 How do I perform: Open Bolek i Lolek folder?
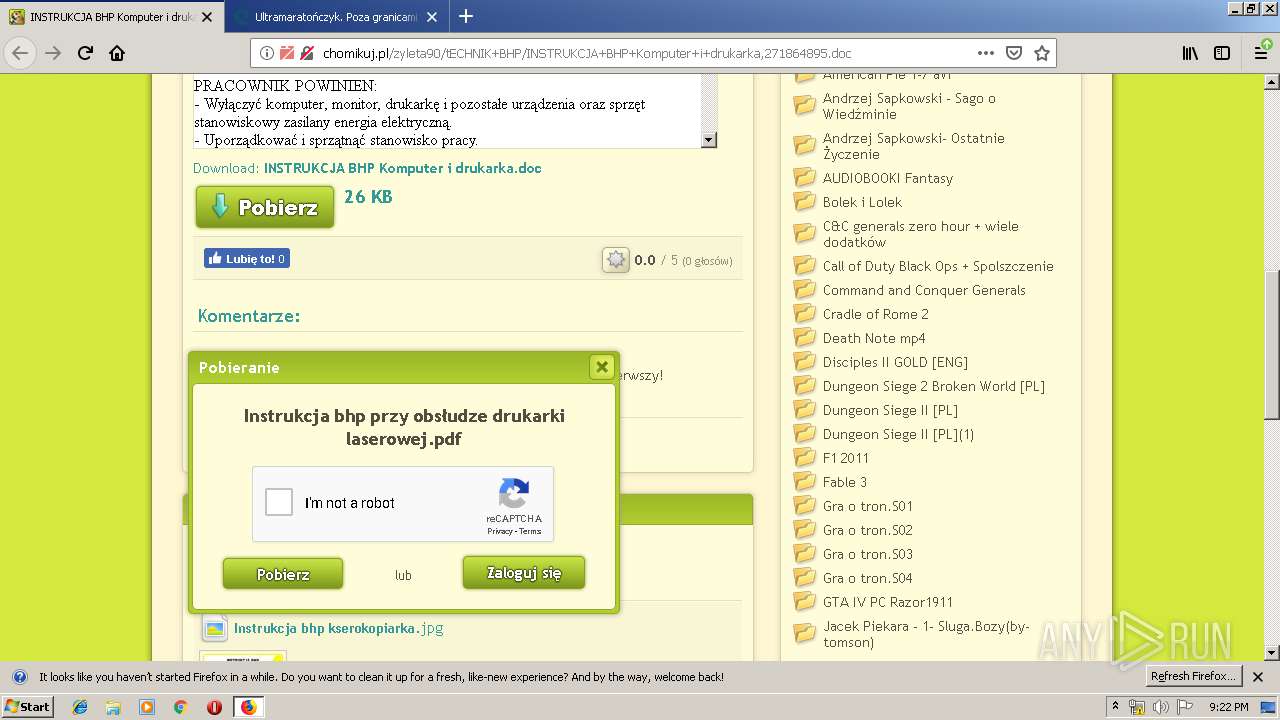point(862,202)
